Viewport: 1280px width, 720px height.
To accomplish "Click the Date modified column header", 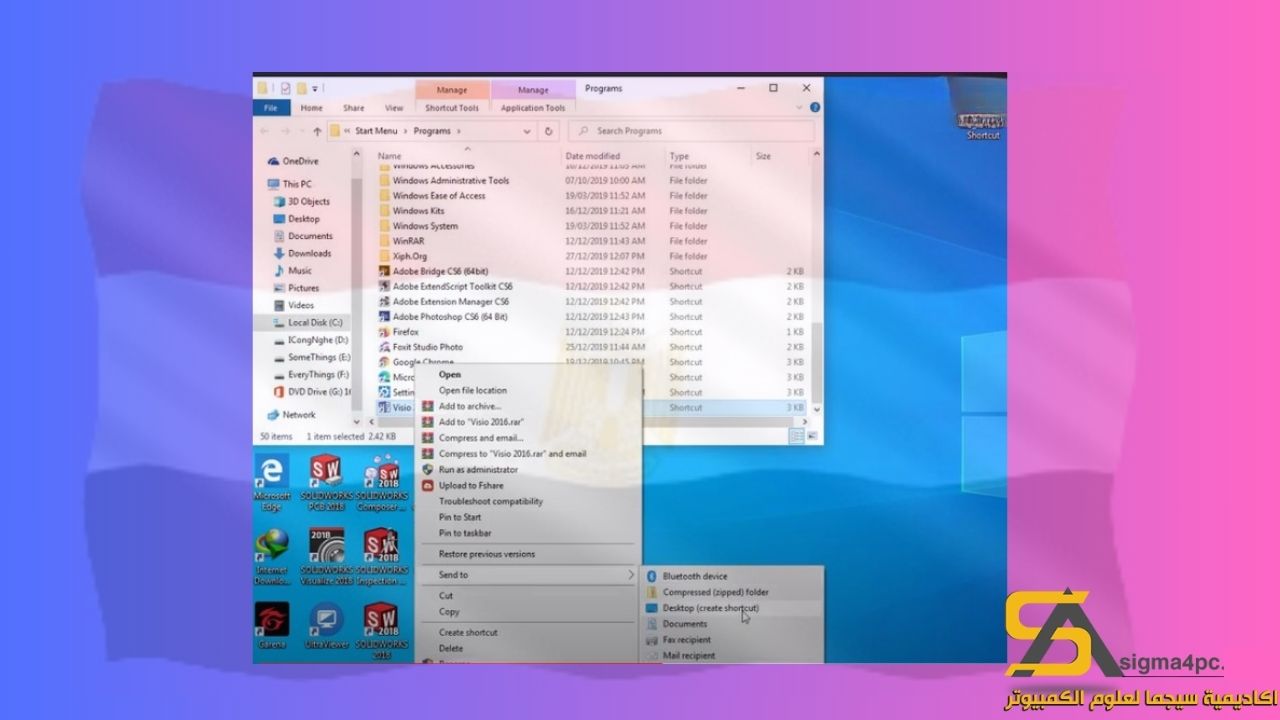I will tap(593, 156).
